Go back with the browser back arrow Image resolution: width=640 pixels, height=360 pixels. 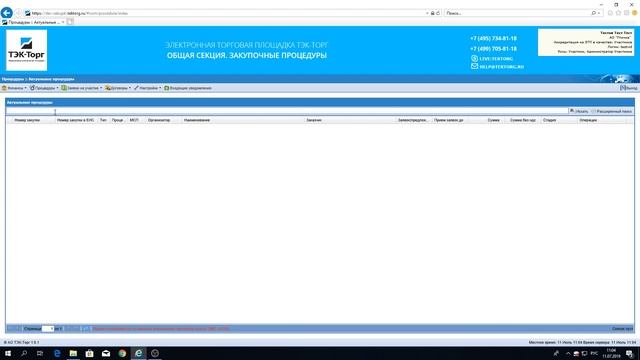(7, 13)
